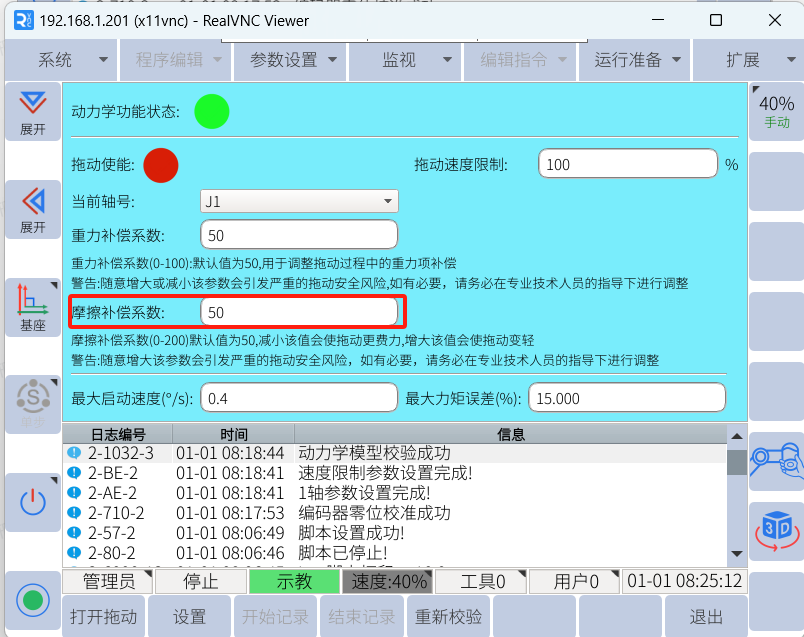The width and height of the screenshot is (804, 637).
Task: Click the 40% 手动 speed mode button
Action: pos(776,111)
